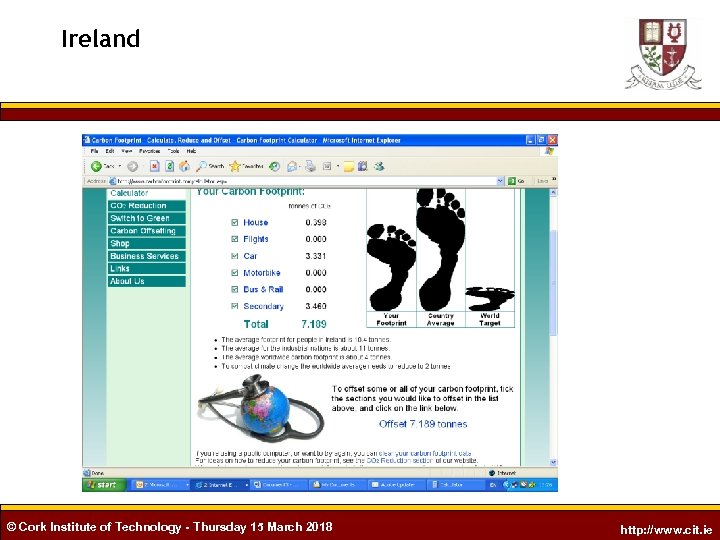Open the Links sidebar item
The image size is (720, 540).
pos(146,269)
